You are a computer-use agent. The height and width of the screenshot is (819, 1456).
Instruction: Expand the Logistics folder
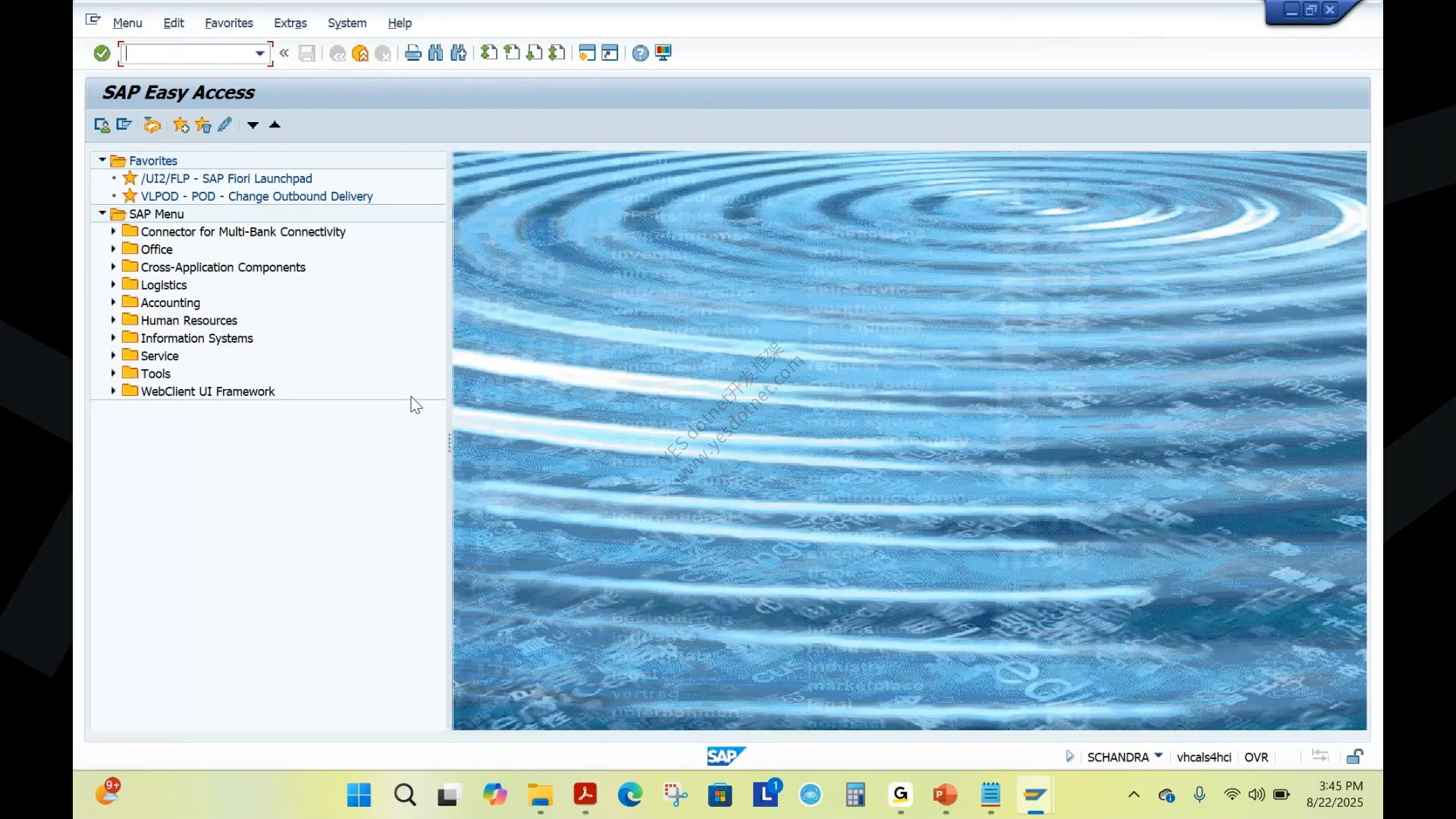point(114,284)
